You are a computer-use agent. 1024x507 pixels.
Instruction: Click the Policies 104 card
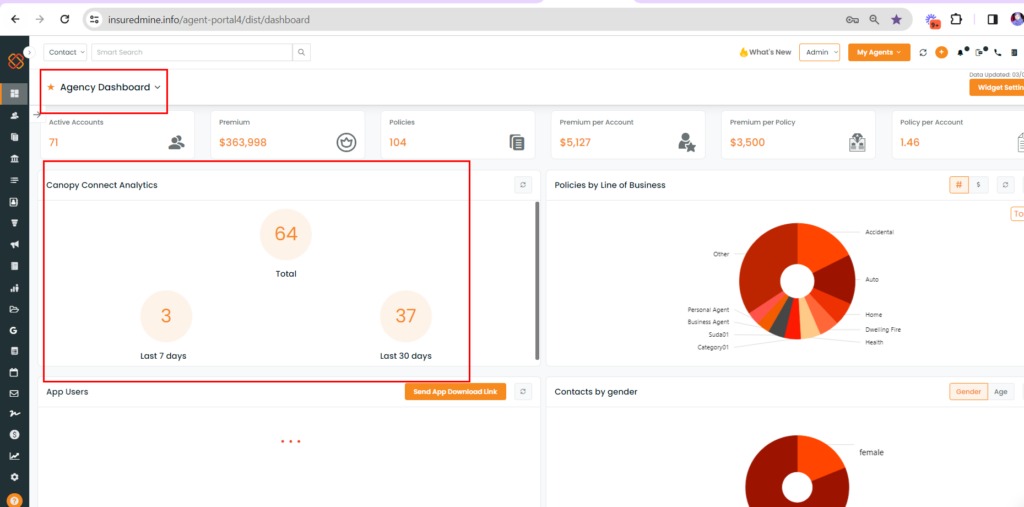[x=458, y=135]
